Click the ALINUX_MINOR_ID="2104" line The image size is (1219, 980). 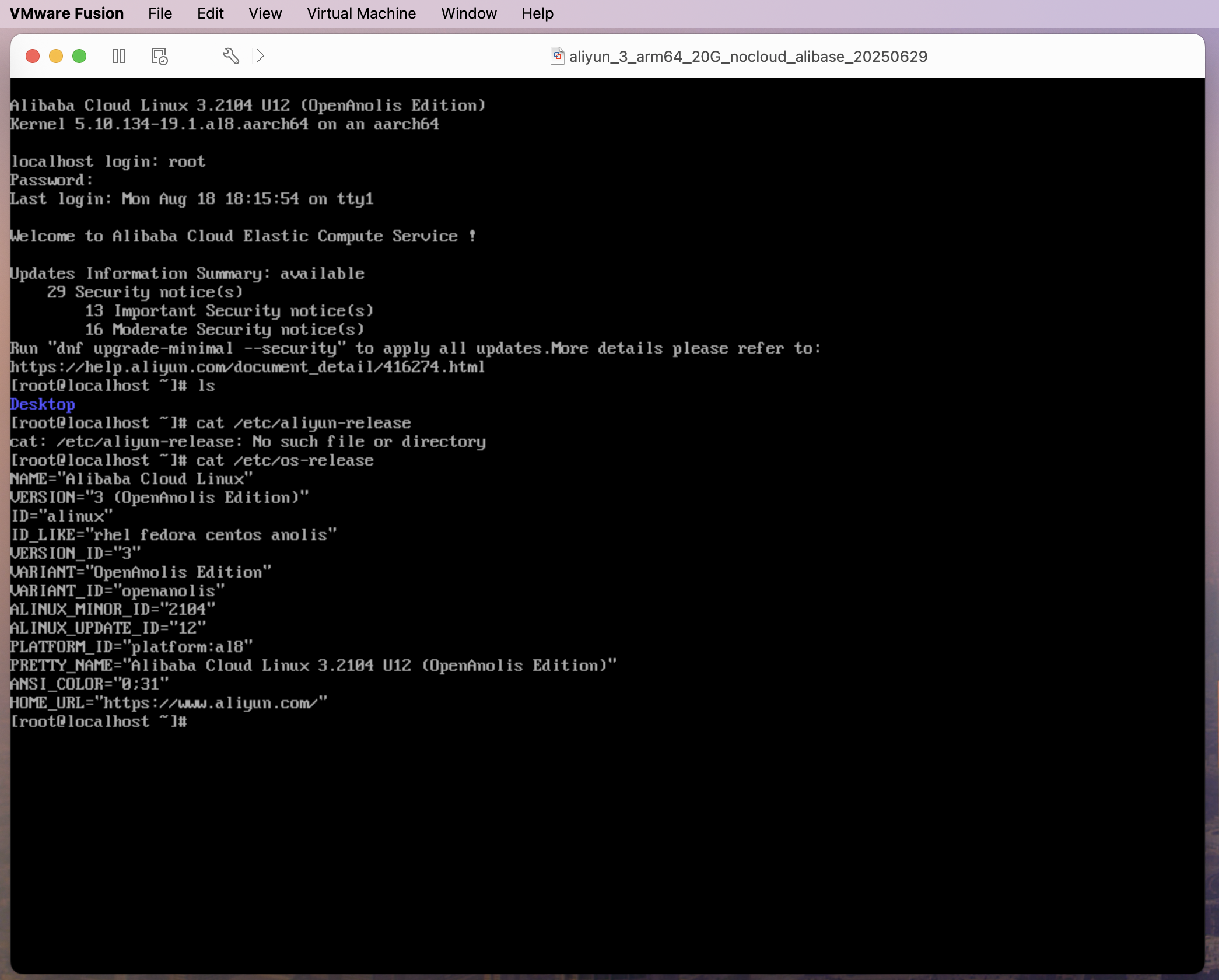pos(113,610)
